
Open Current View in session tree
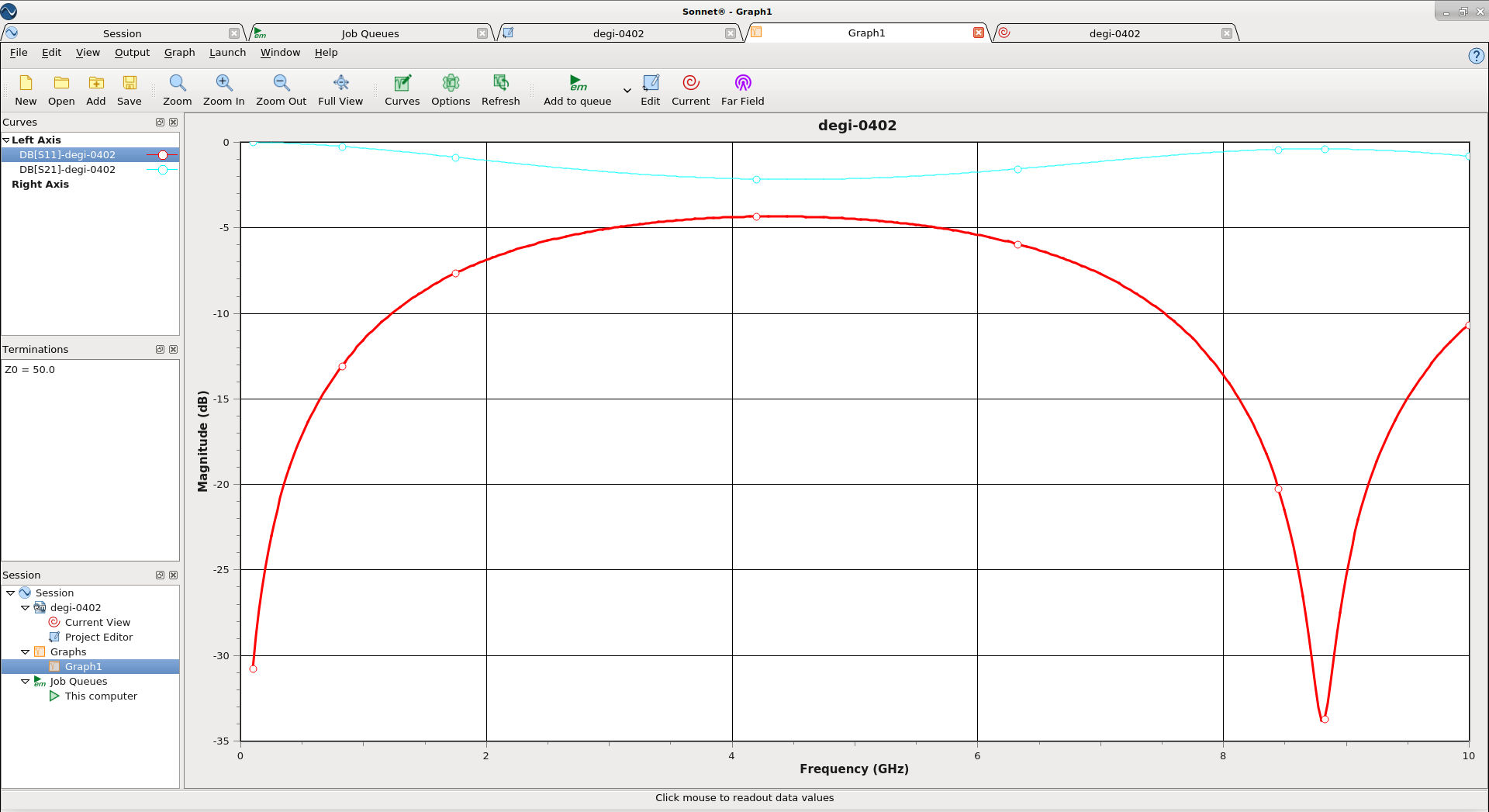click(97, 623)
